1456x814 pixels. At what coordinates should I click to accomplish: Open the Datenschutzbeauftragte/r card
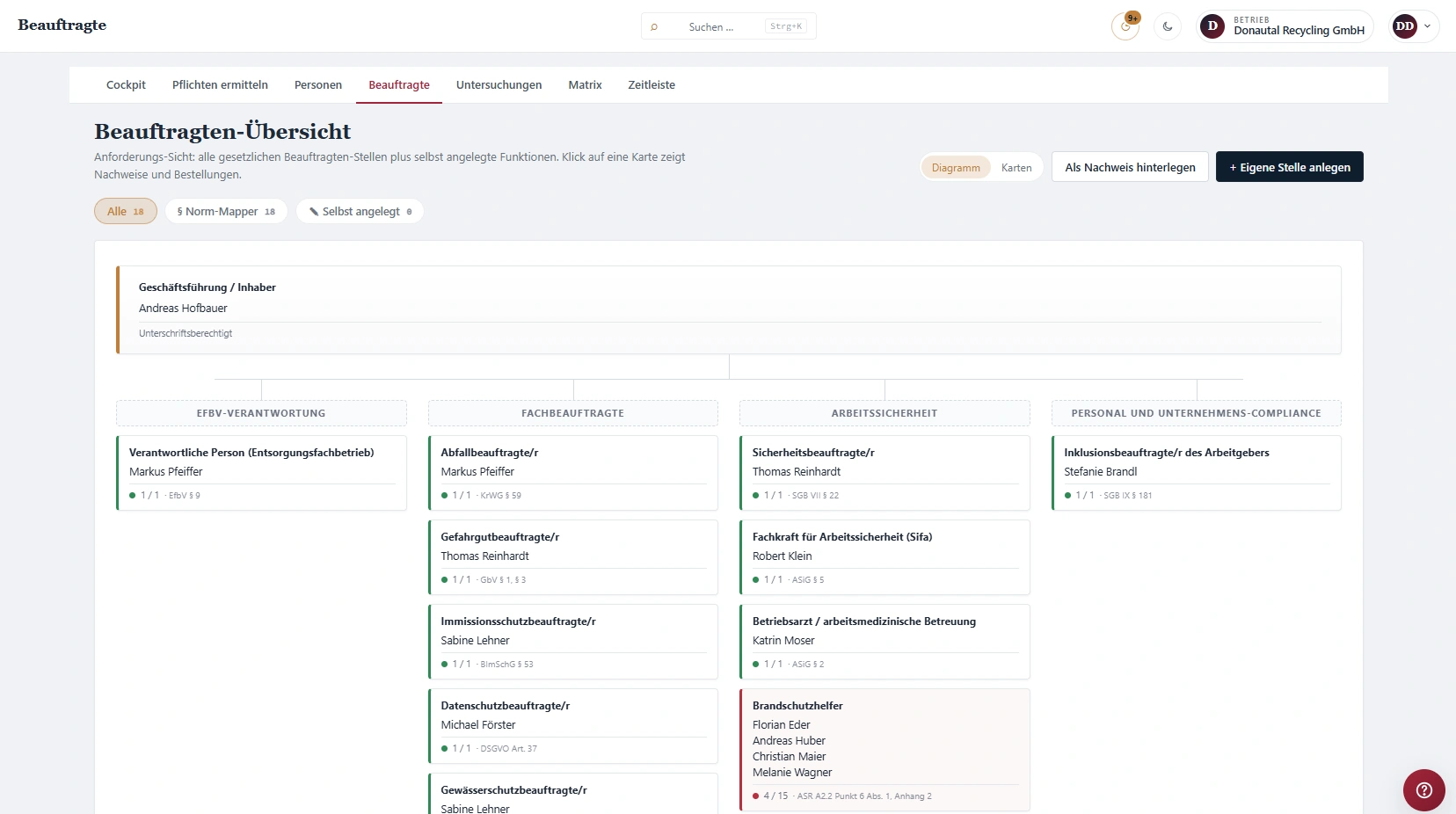573,726
